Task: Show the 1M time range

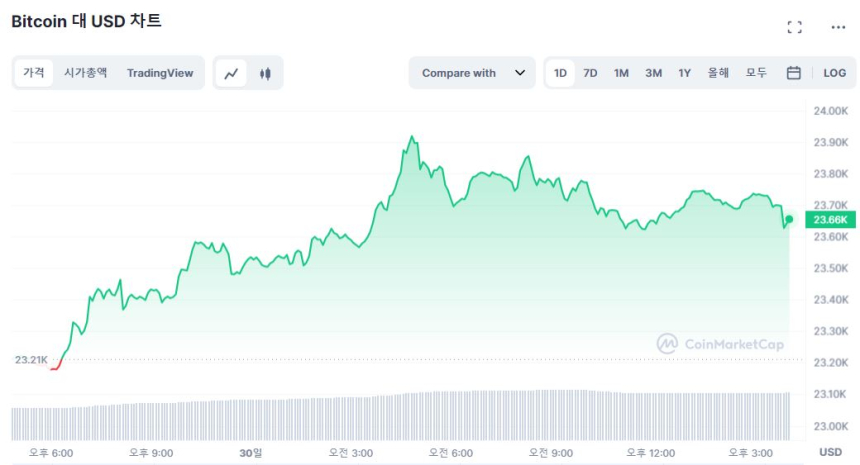Action: pyautogui.click(x=621, y=73)
